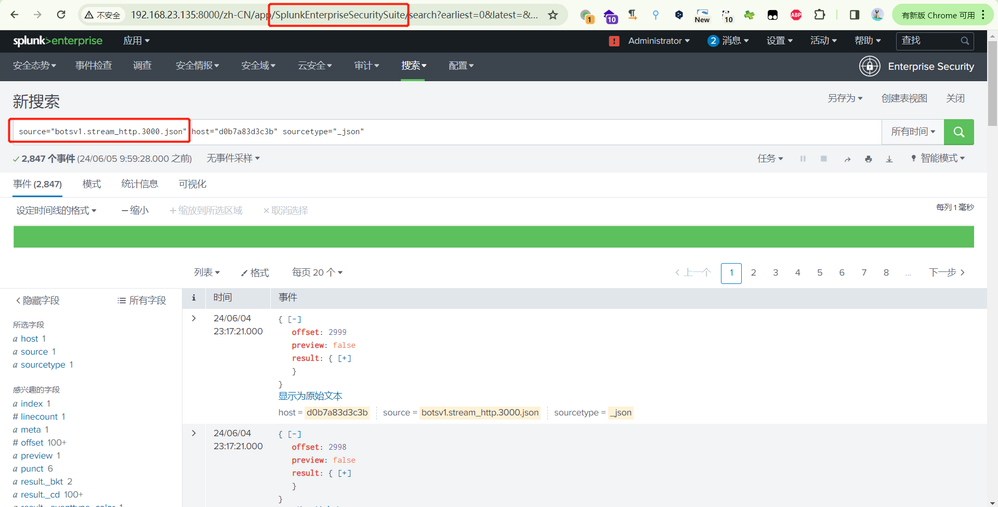This screenshot has height=507, width=998.
Task: Expand result [+] in first event
Action: [344, 358]
